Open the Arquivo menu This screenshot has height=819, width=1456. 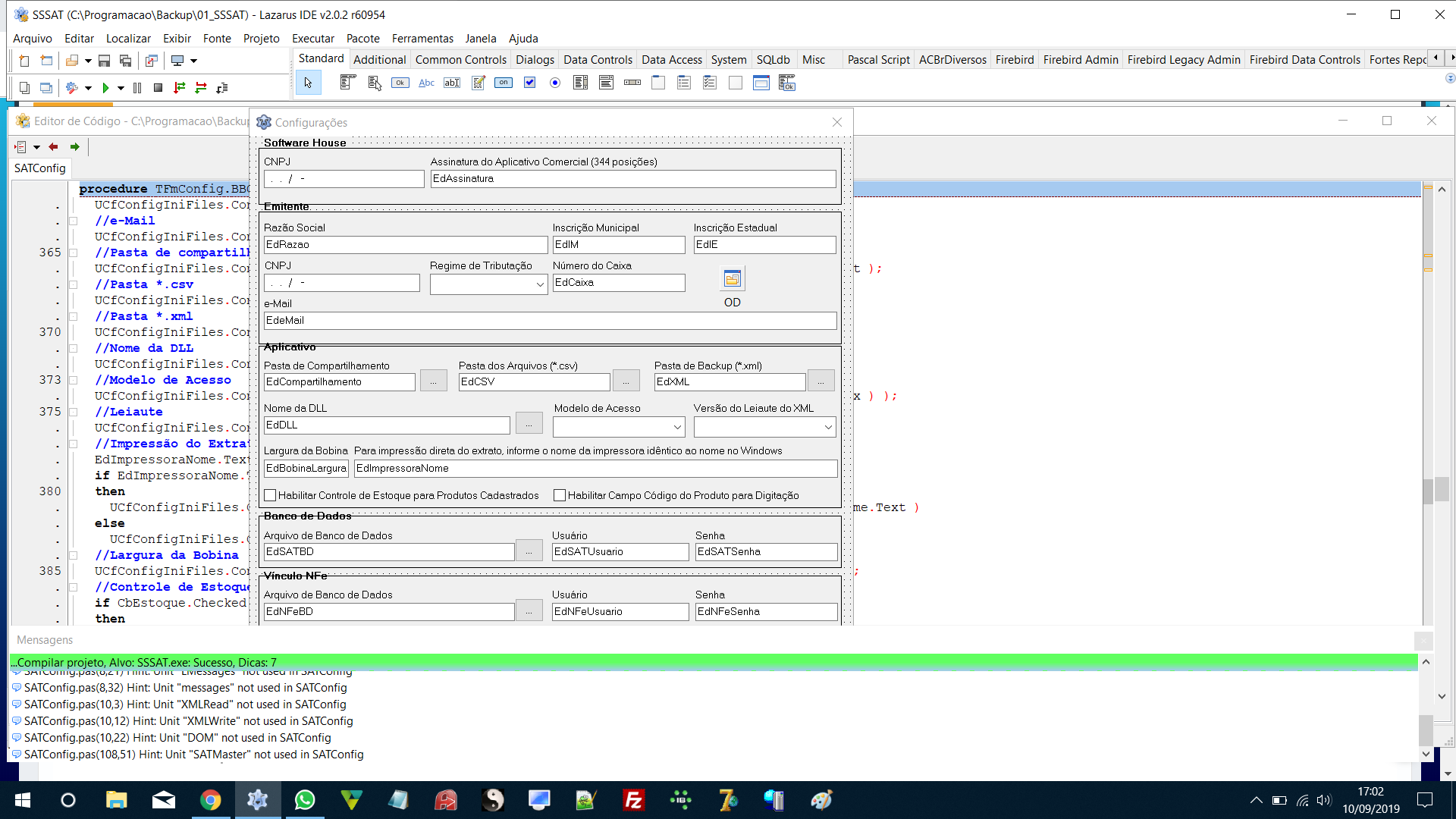coord(33,38)
